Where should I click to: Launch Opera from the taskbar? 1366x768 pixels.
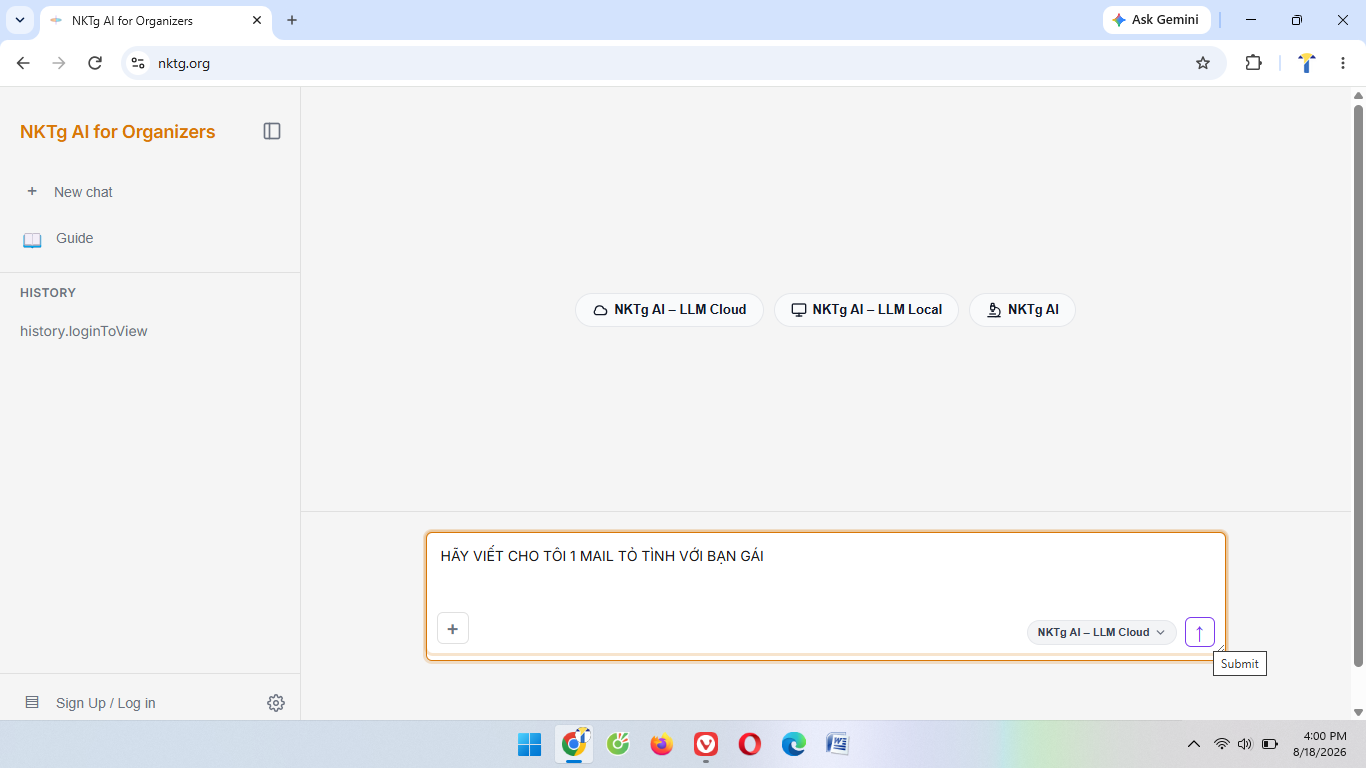click(750, 744)
